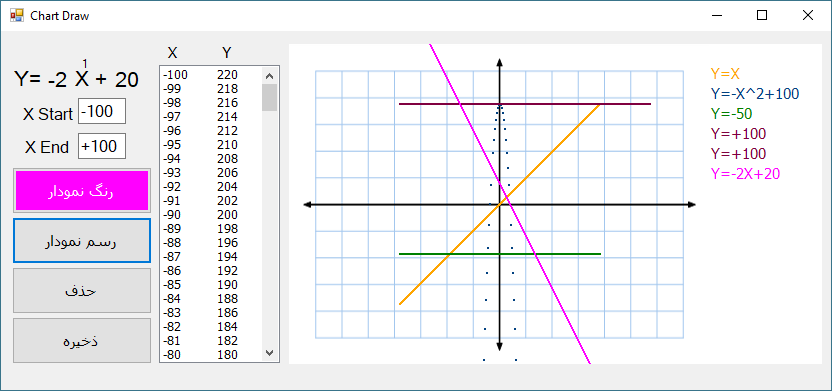The width and height of the screenshot is (832, 391).
Task: Click the exponent 1 above X
Action: pyautogui.click(x=84, y=63)
